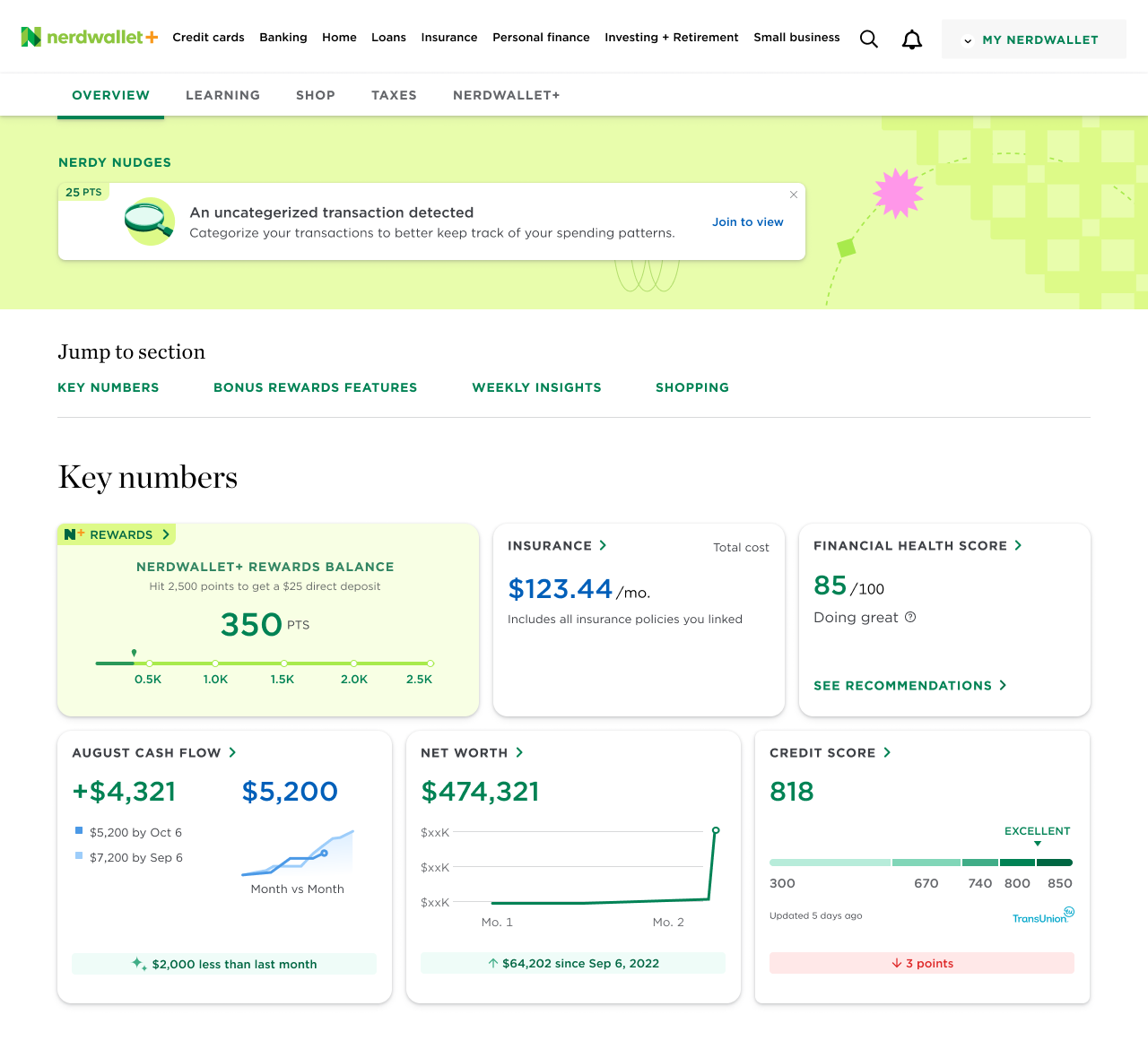The width and height of the screenshot is (1148, 1058).
Task: Click the $7,200 by Sep 6 legend
Action: coord(129,858)
